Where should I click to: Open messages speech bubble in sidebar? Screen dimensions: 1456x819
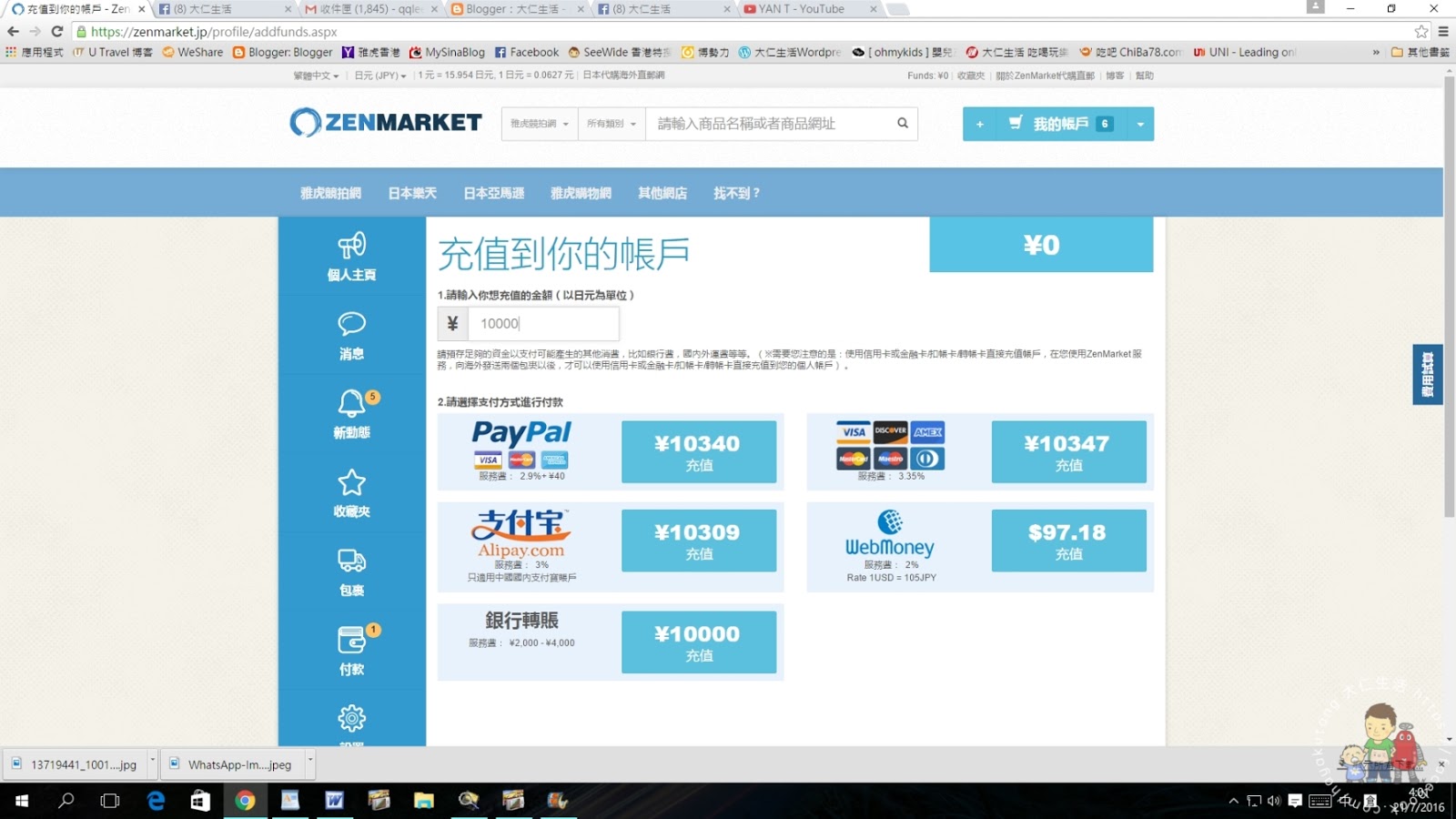click(x=351, y=324)
